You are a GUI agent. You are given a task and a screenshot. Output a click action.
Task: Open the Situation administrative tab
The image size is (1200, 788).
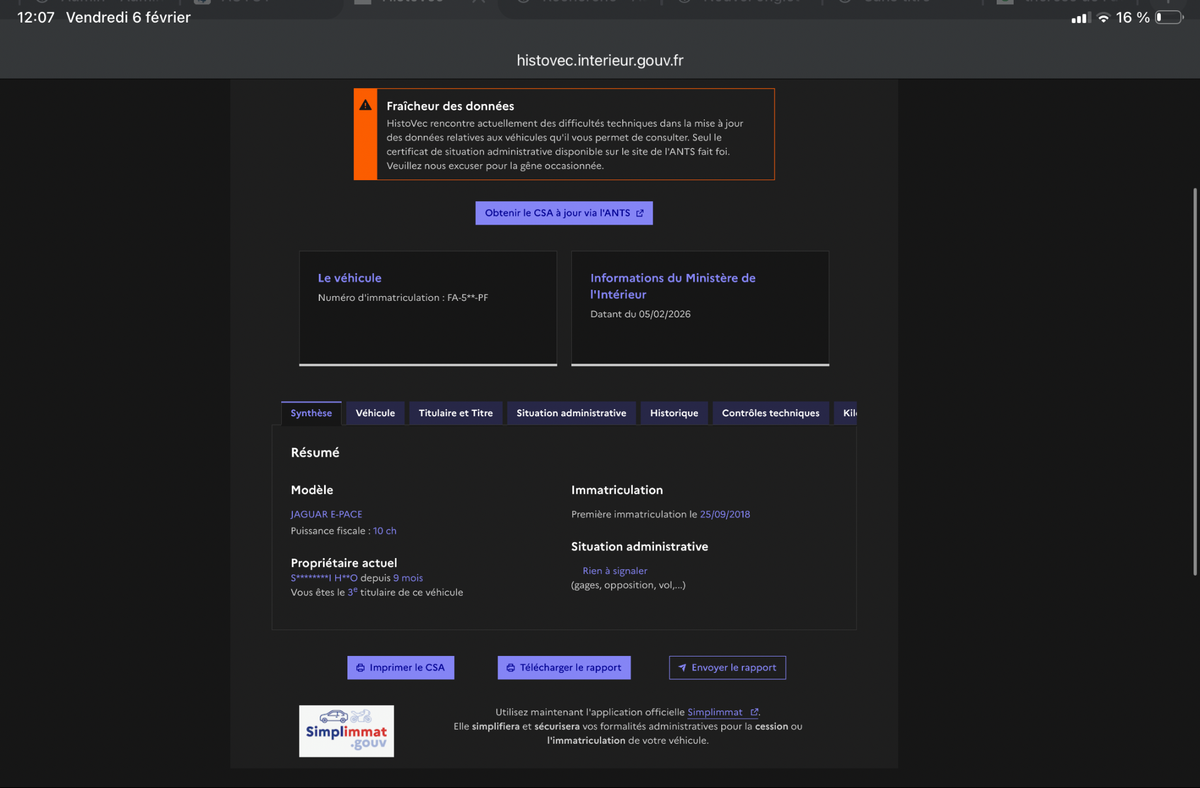point(571,413)
